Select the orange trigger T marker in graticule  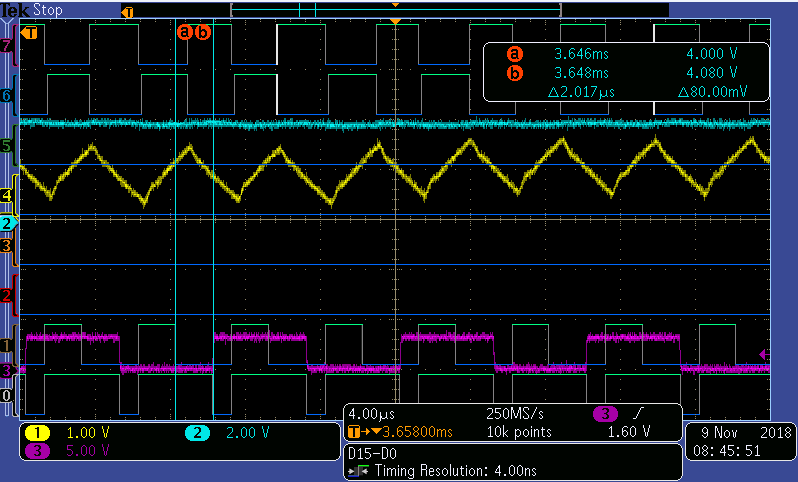pos(31,33)
